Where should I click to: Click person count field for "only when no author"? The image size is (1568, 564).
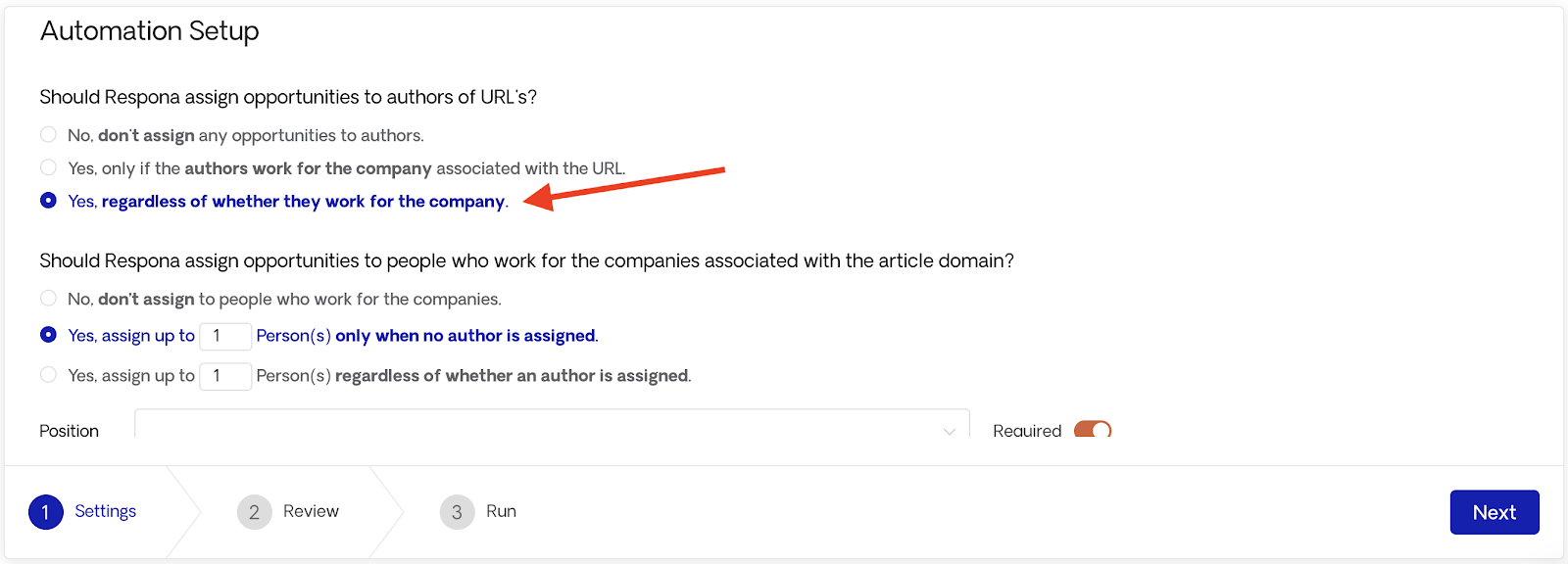point(225,336)
